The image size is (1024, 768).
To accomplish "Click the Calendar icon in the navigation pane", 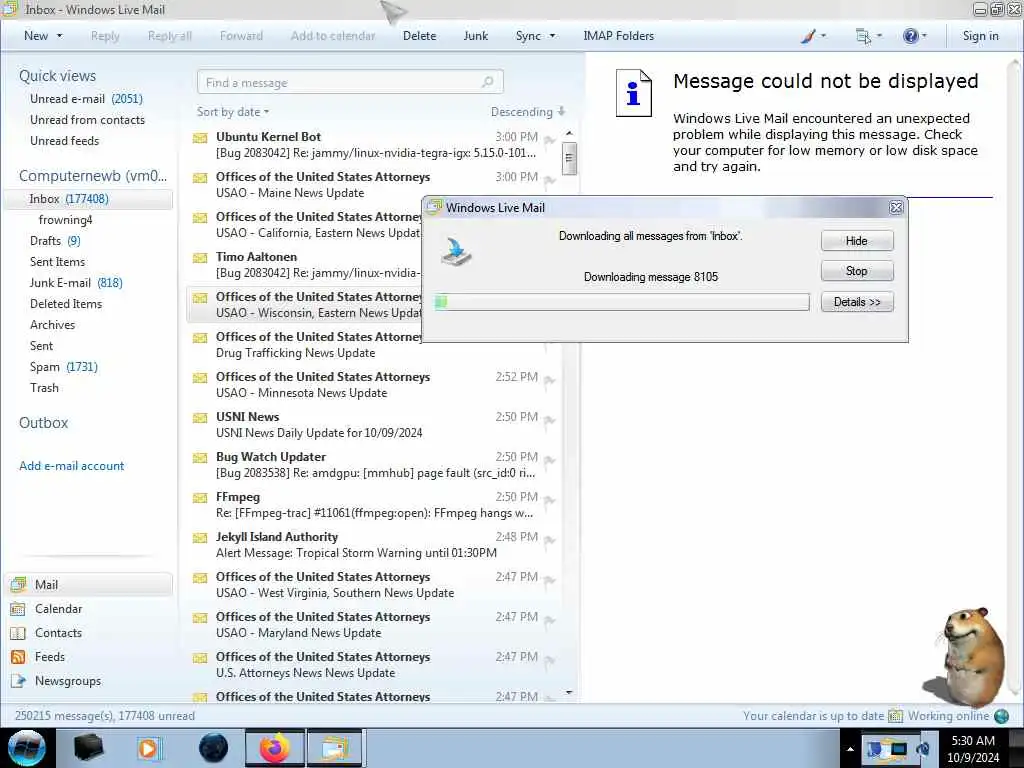I will pos(18,609).
